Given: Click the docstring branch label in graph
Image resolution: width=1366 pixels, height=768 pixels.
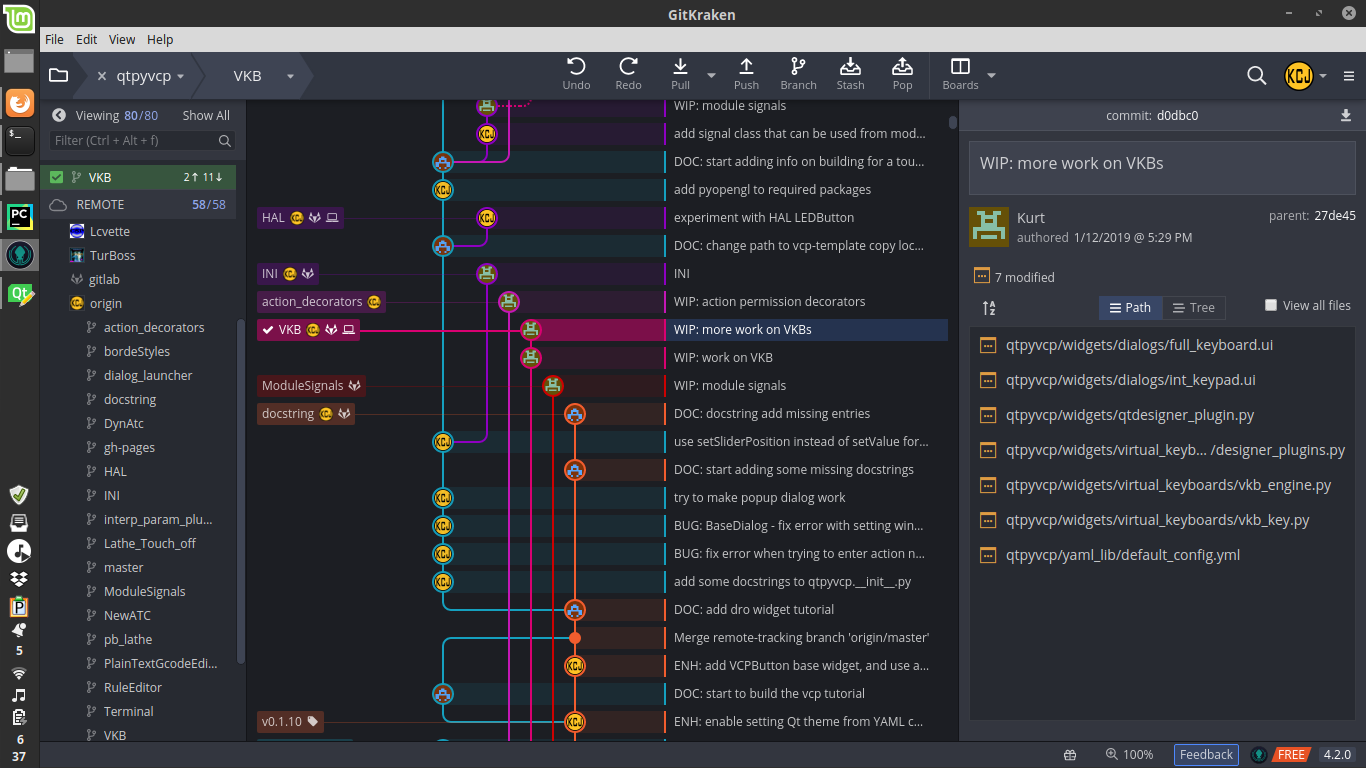Looking at the screenshot, I should [x=305, y=413].
